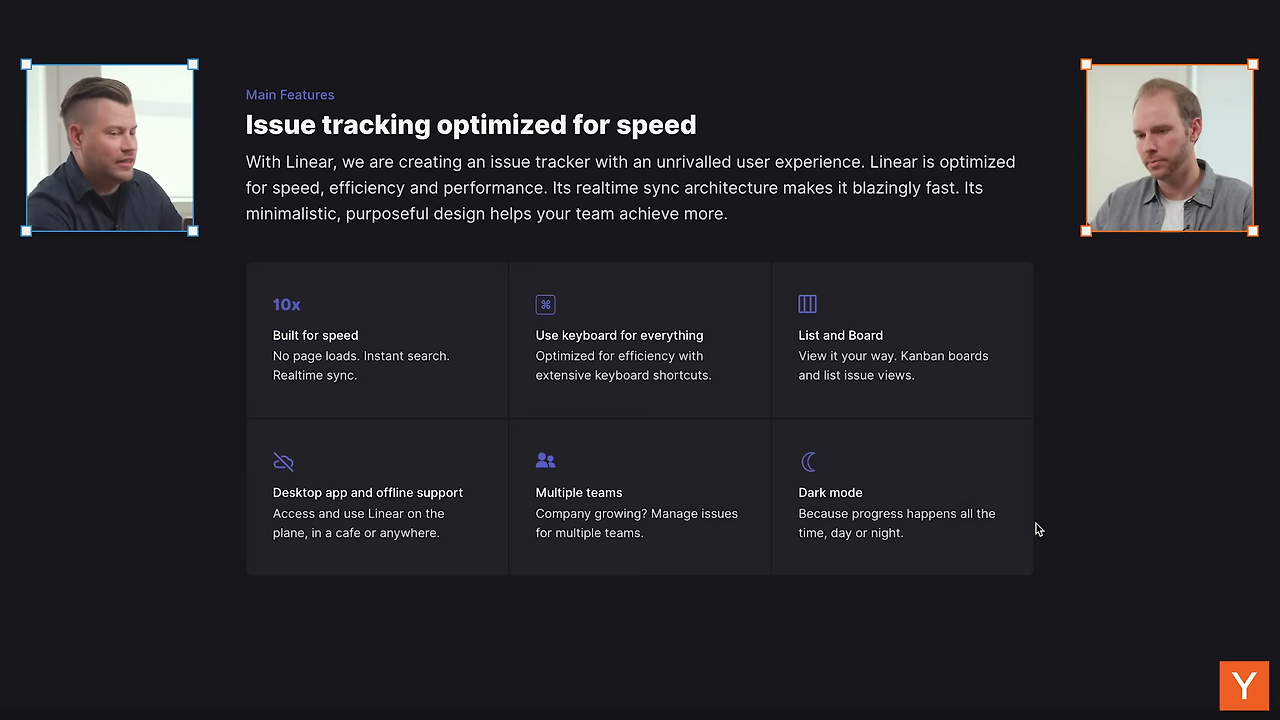Image resolution: width=1280 pixels, height=720 pixels.
Task: Click the Desktop app and offline support title
Action: click(x=367, y=492)
